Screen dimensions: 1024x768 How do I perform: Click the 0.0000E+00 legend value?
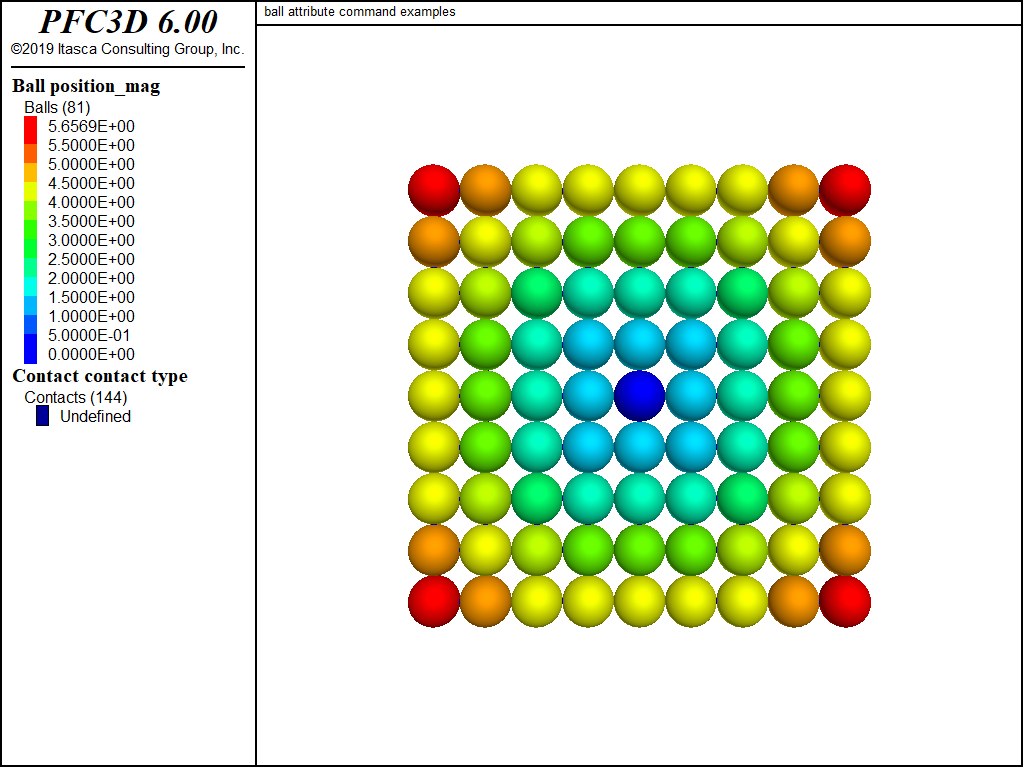[91, 354]
